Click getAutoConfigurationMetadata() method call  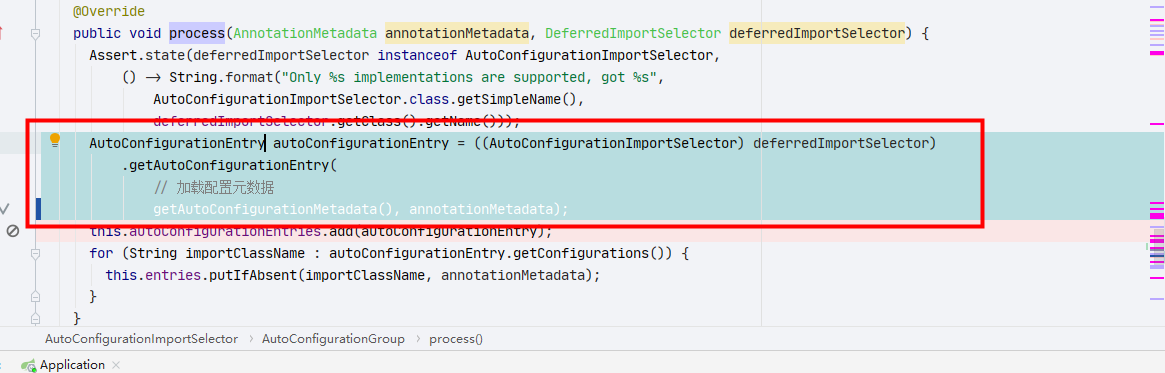coord(277,210)
